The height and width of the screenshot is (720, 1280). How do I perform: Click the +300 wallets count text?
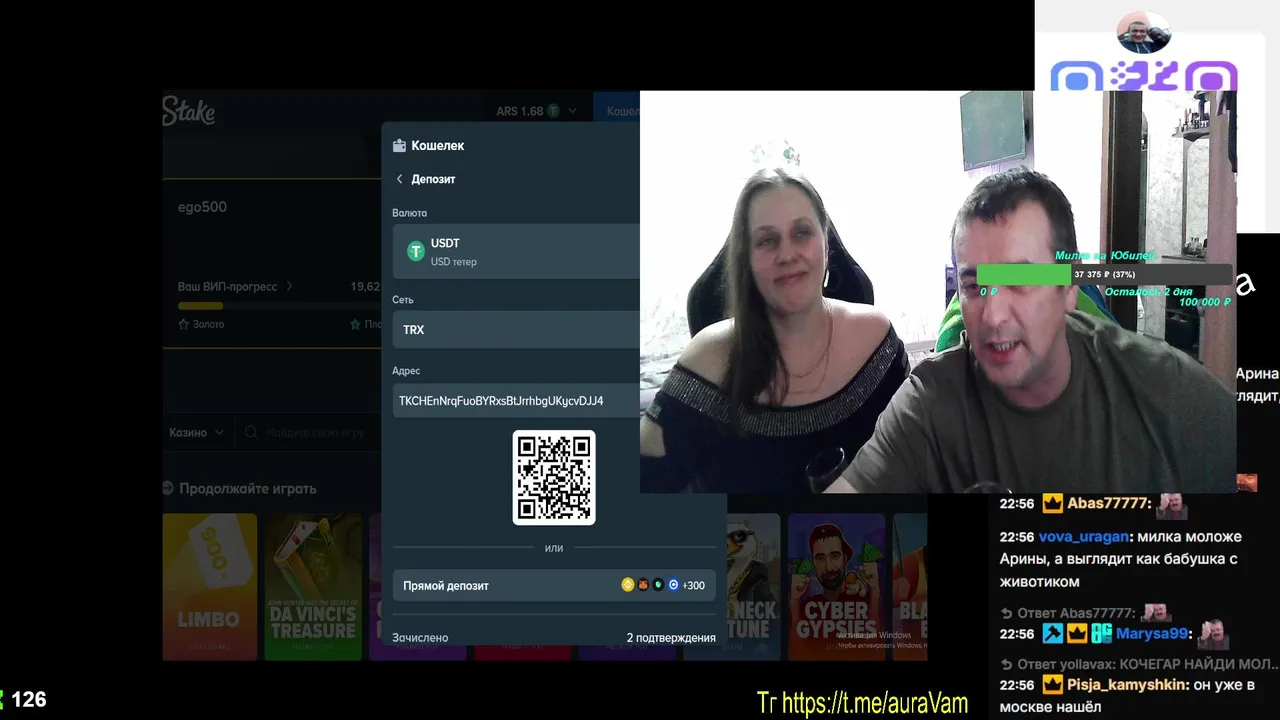click(x=693, y=585)
